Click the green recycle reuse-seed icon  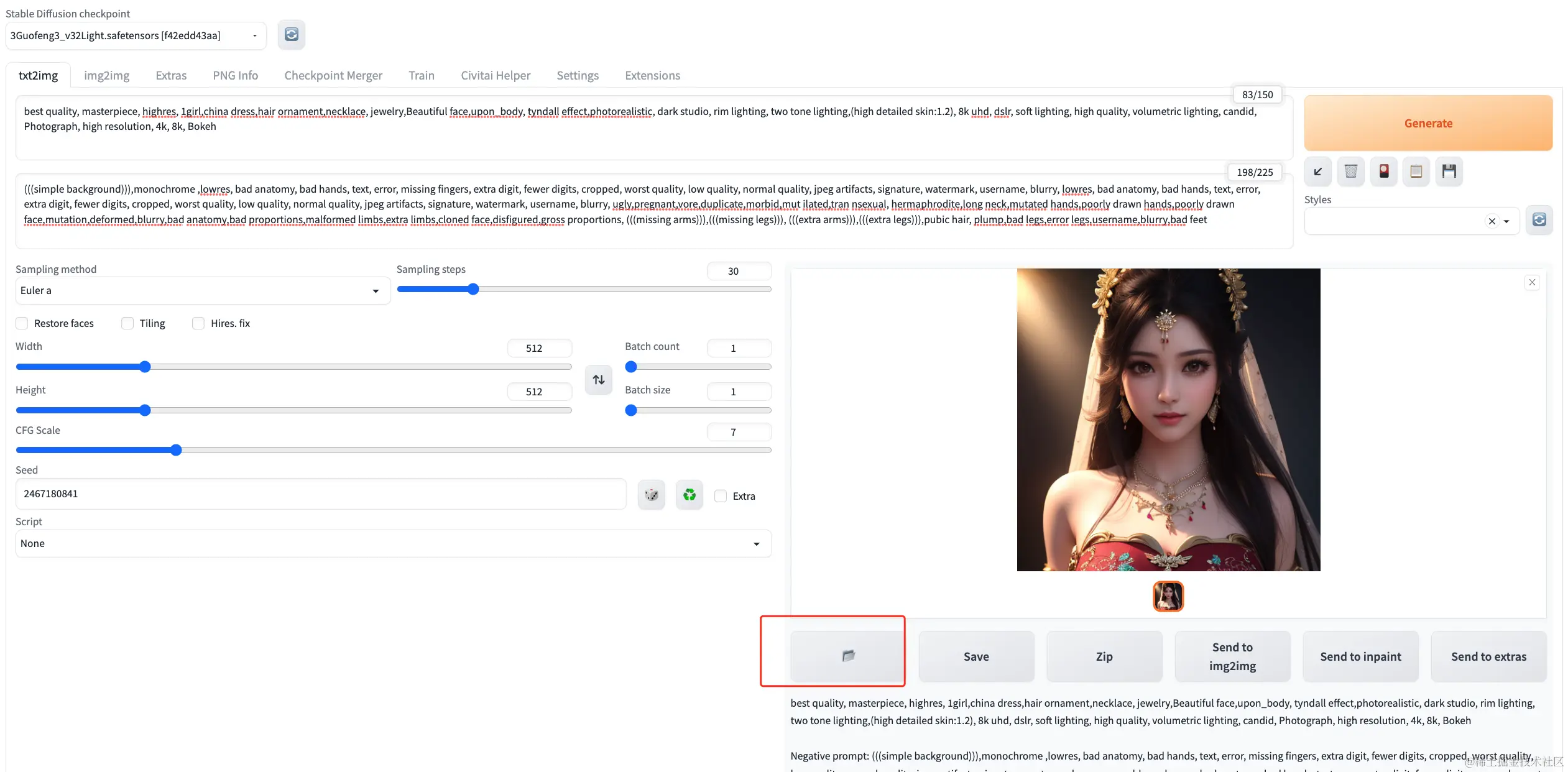point(689,495)
